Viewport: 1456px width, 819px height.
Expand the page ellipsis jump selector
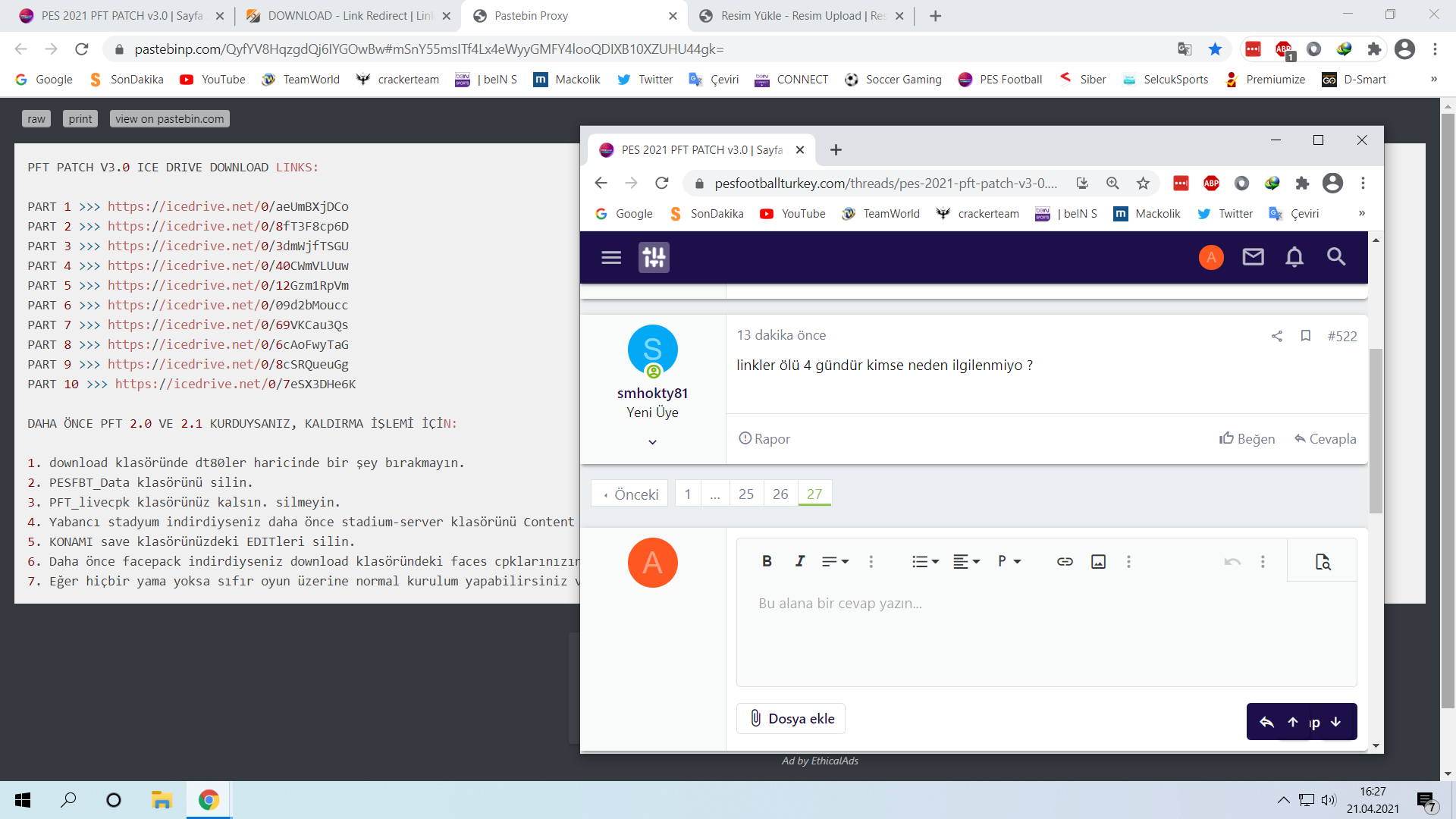click(x=715, y=494)
